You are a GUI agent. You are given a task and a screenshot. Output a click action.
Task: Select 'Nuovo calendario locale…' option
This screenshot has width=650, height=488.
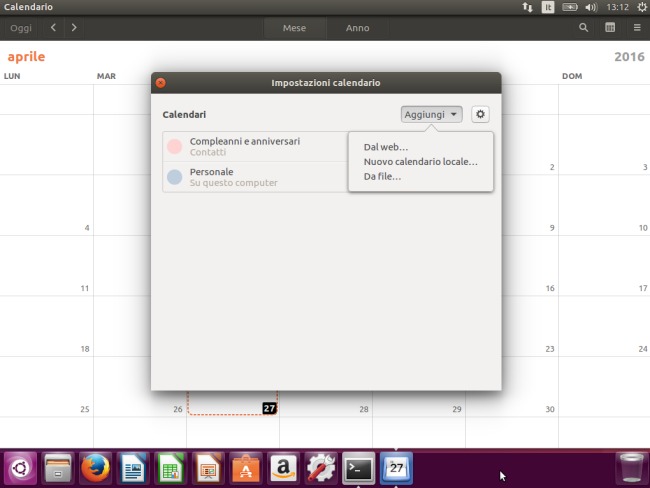point(420,162)
